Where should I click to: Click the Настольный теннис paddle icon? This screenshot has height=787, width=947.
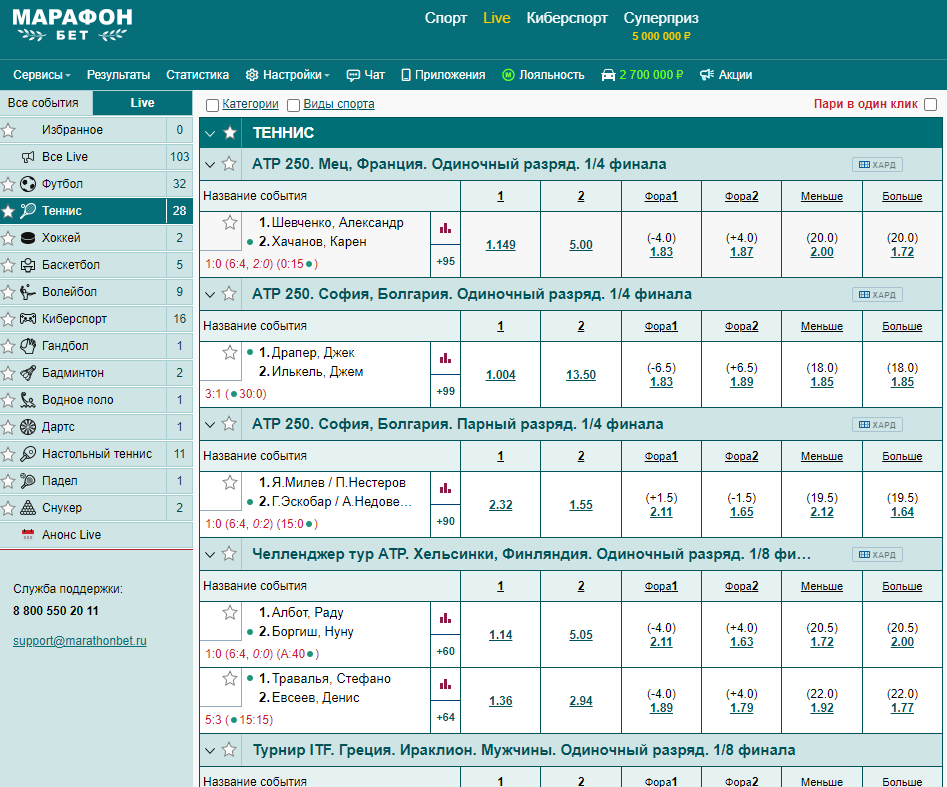tap(28, 454)
